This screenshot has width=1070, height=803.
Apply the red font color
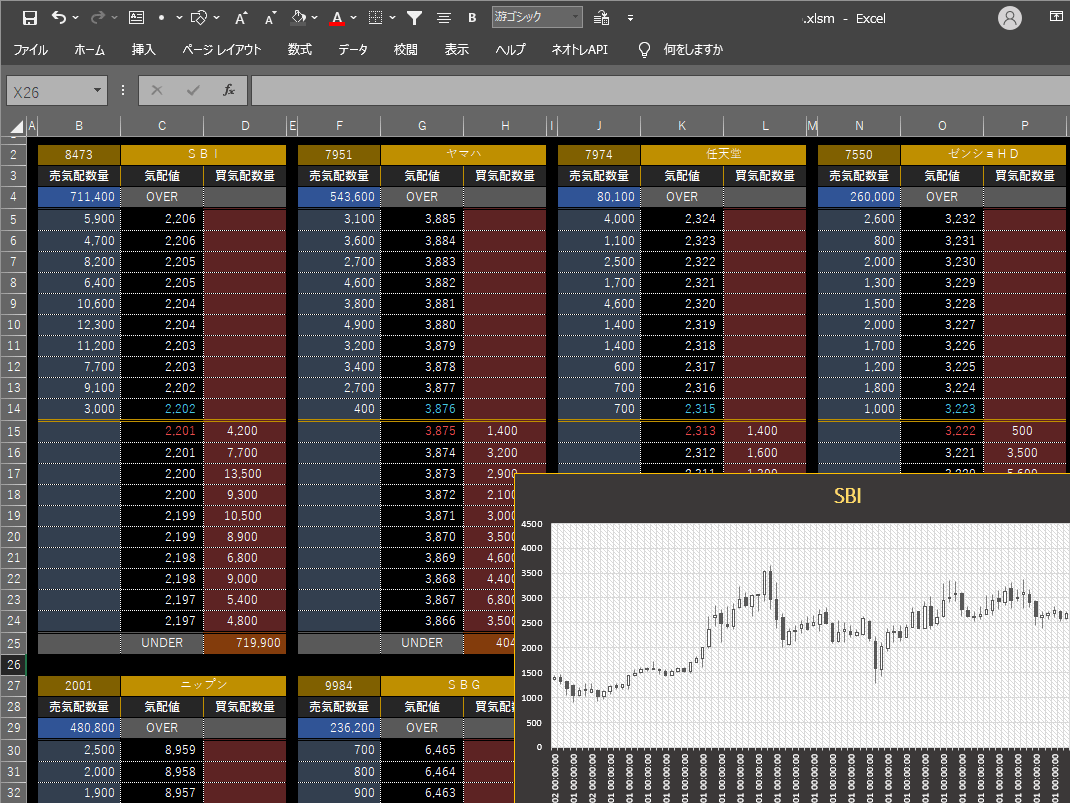pyautogui.click(x=337, y=18)
